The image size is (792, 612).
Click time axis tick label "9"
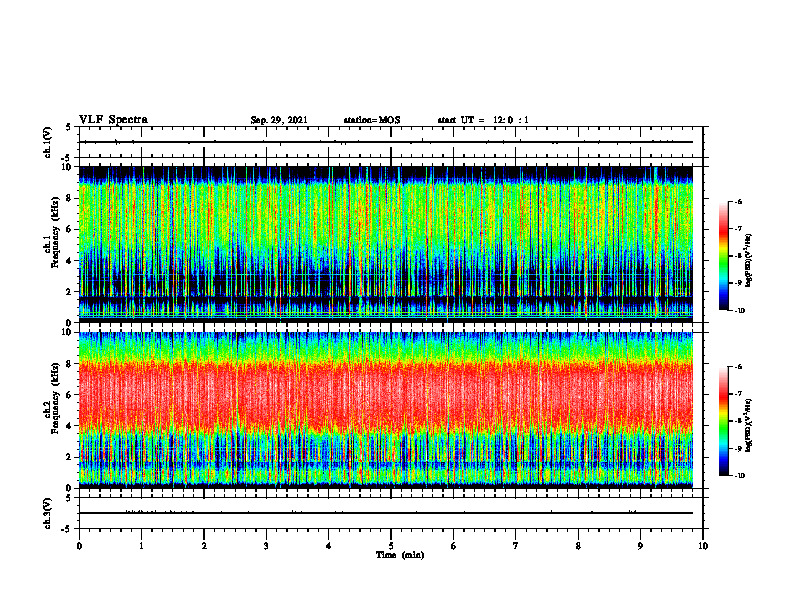tap(640, 546)
